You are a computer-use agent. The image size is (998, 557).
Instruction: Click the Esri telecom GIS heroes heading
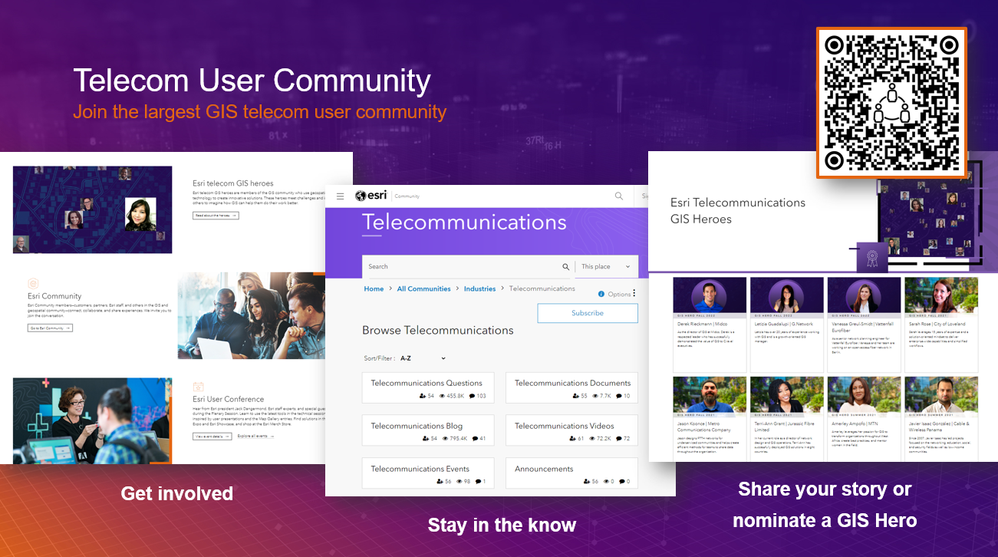233,183
